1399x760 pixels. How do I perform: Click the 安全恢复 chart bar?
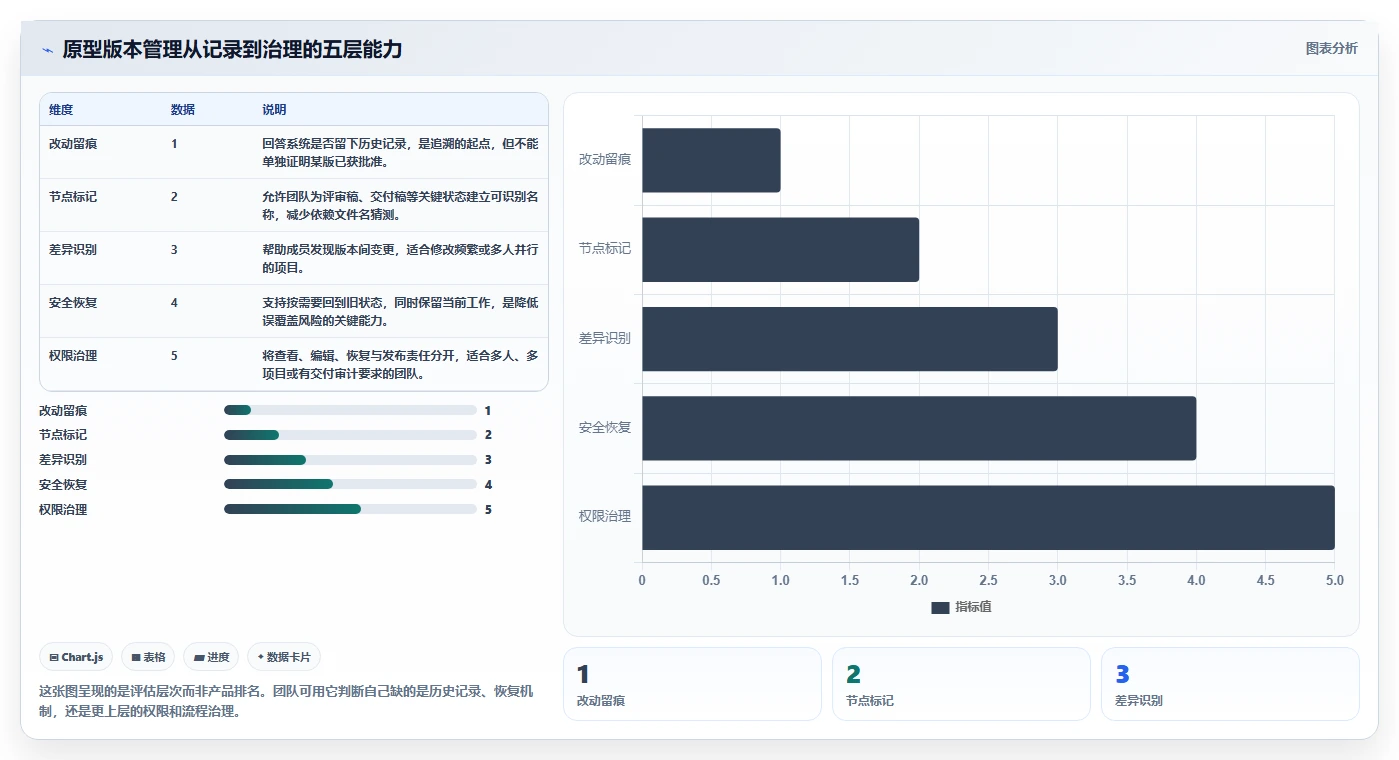(x=919, y=428)
